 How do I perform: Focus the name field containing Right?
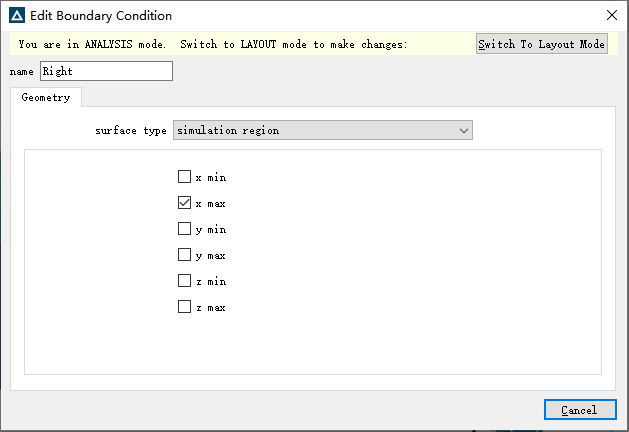(106, 71)
